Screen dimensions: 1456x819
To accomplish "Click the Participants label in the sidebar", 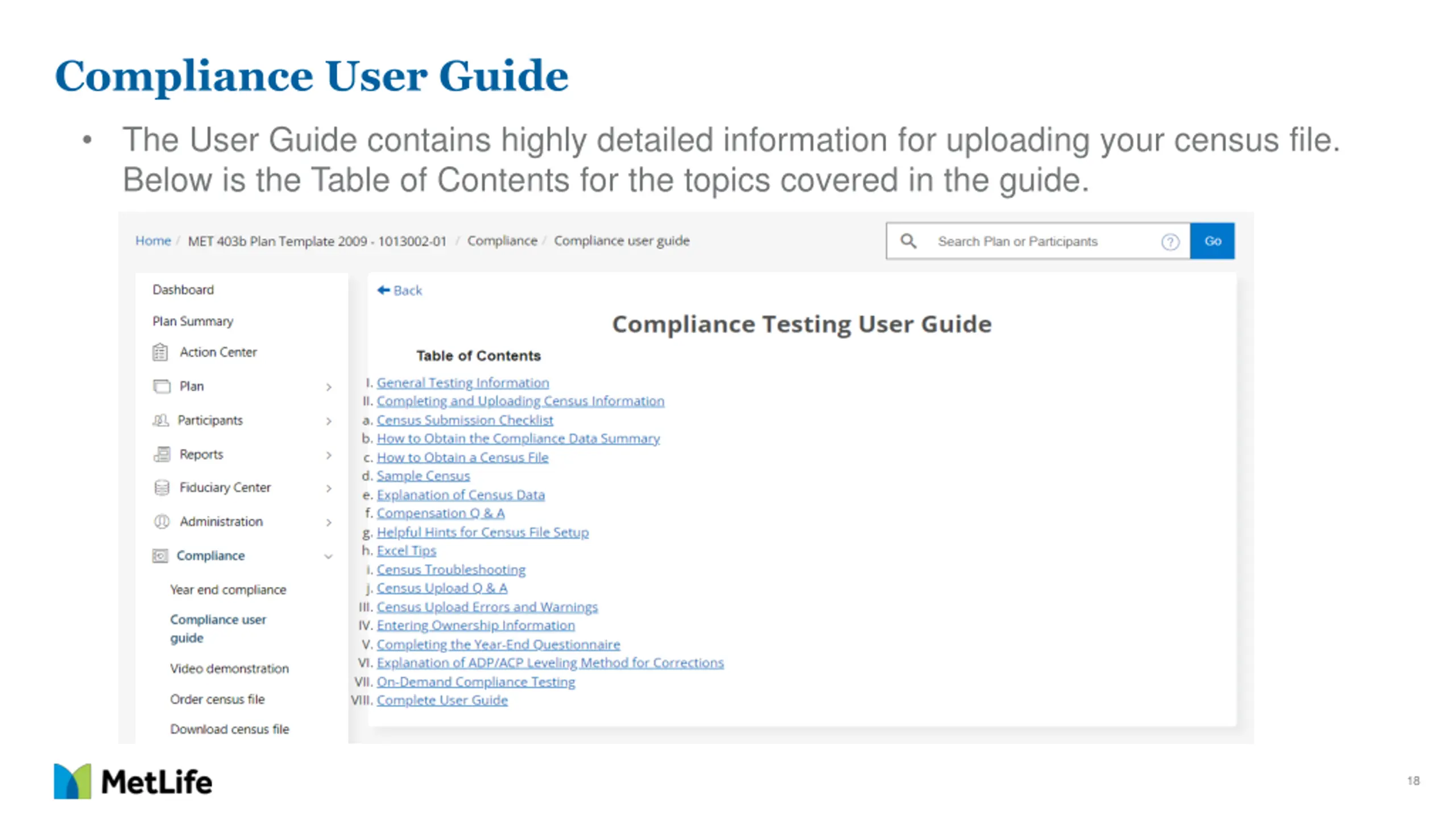I will [210, 420].
